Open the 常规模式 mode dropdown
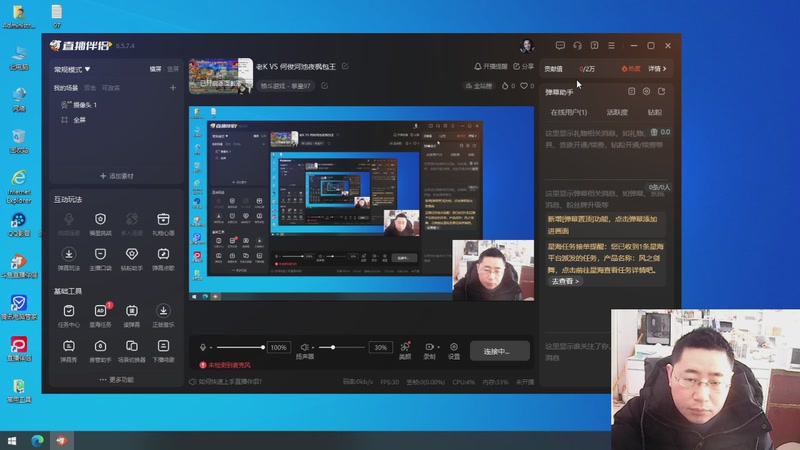Image resolution: width=800 pixels, height=450 pixels. click(72, 69)
